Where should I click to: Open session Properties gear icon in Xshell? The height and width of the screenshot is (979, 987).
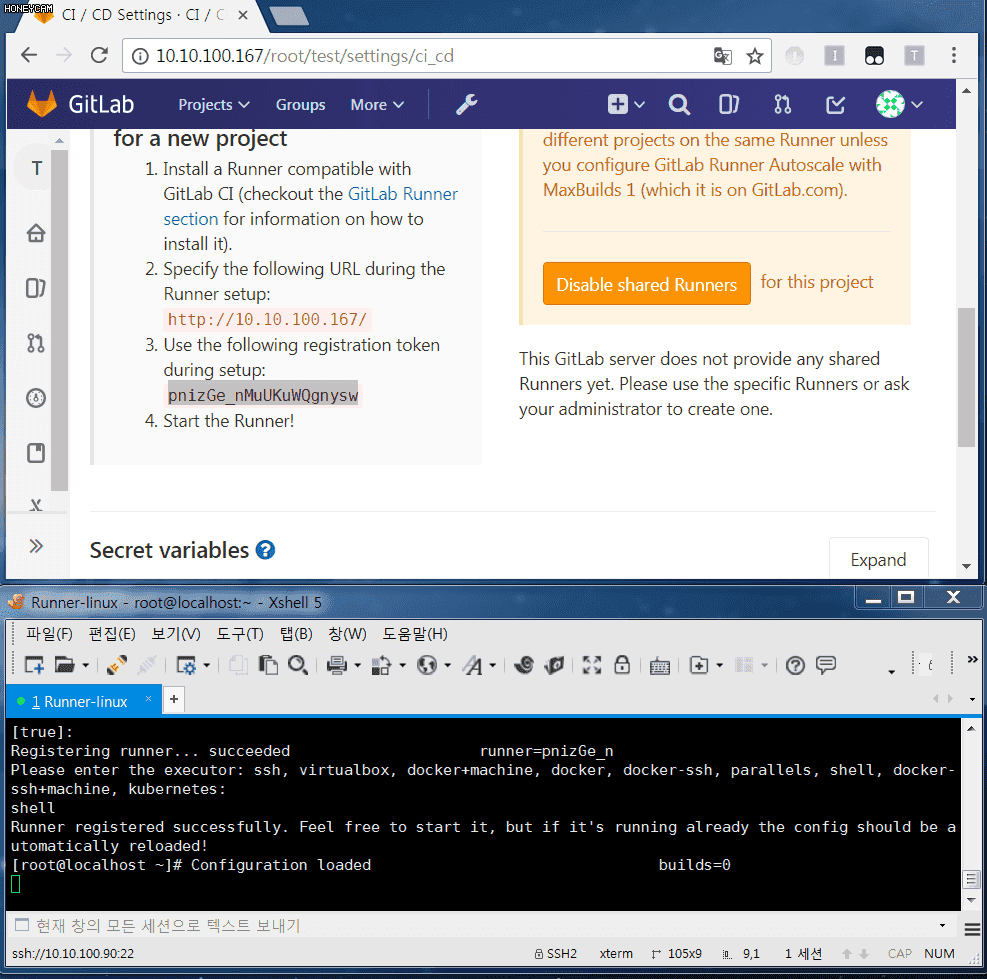pyautogui.click(x=187, y=665)
